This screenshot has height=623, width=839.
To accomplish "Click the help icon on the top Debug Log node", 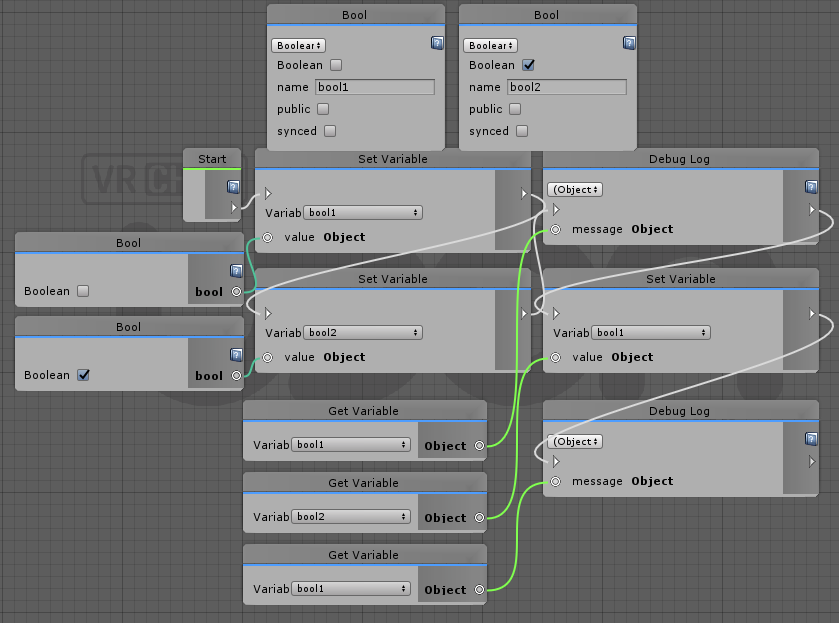I will (811, 187).
